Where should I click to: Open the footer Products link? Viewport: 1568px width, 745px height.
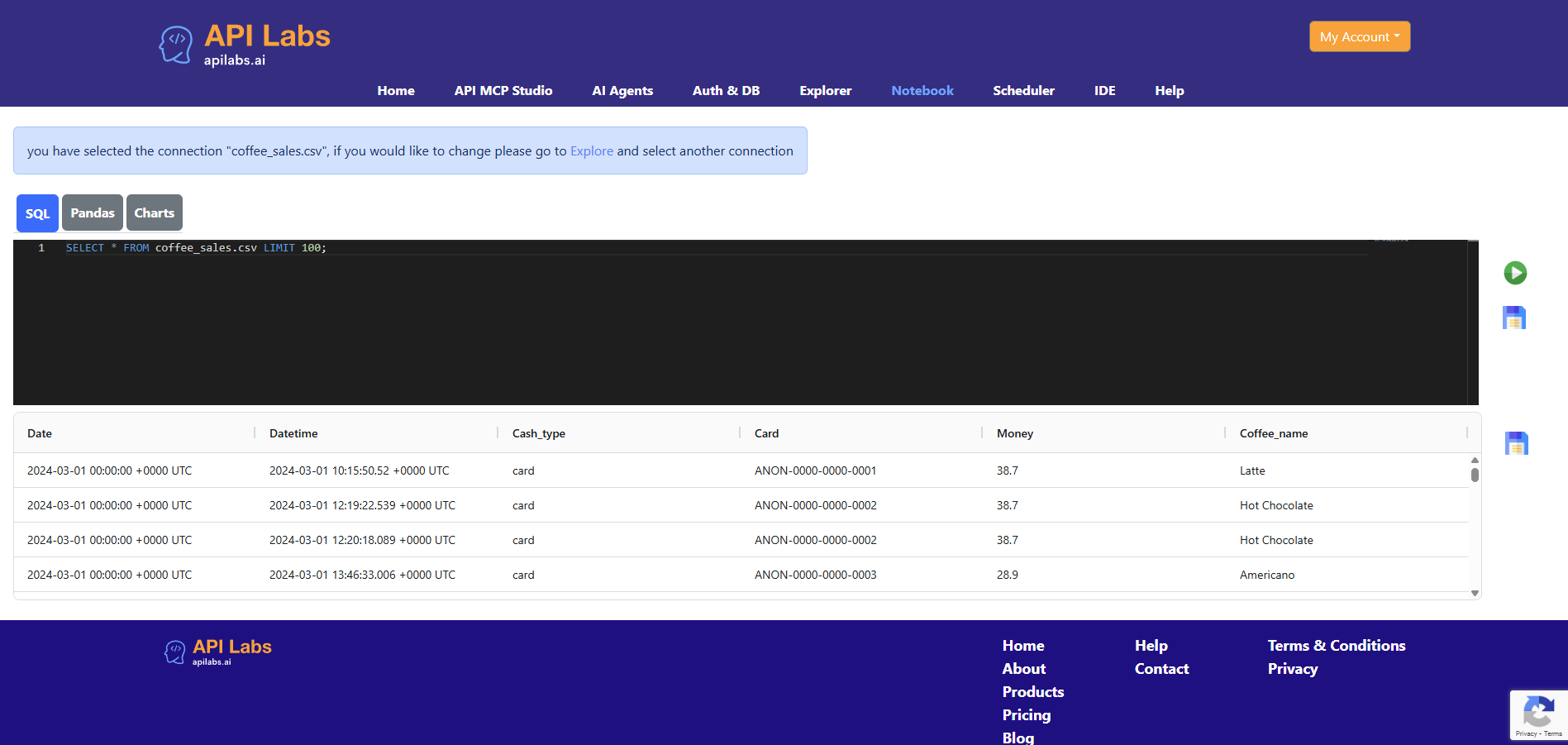click(x=1033, y=692)
